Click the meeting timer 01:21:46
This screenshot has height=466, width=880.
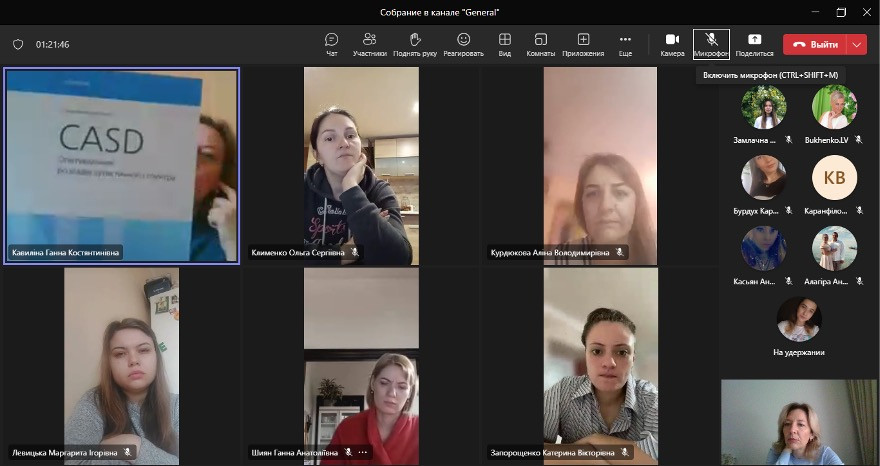click(53, 44)
